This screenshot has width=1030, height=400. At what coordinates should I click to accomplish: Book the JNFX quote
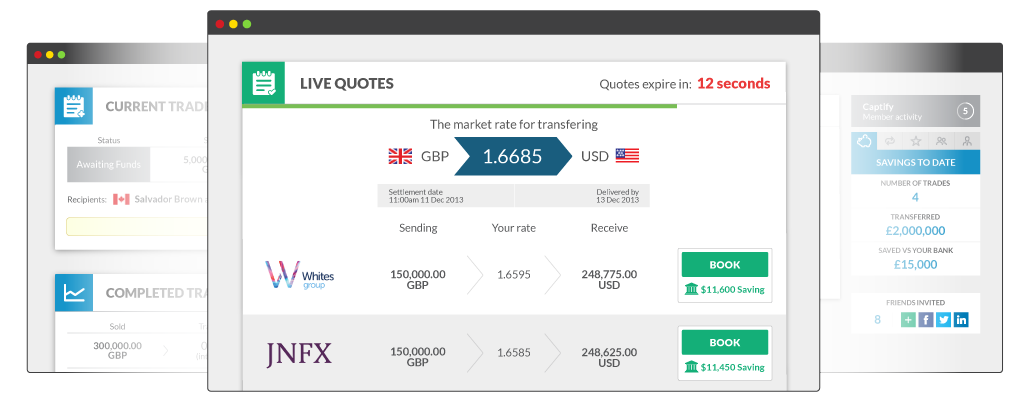pyautogui.click(x=725, y=342)
